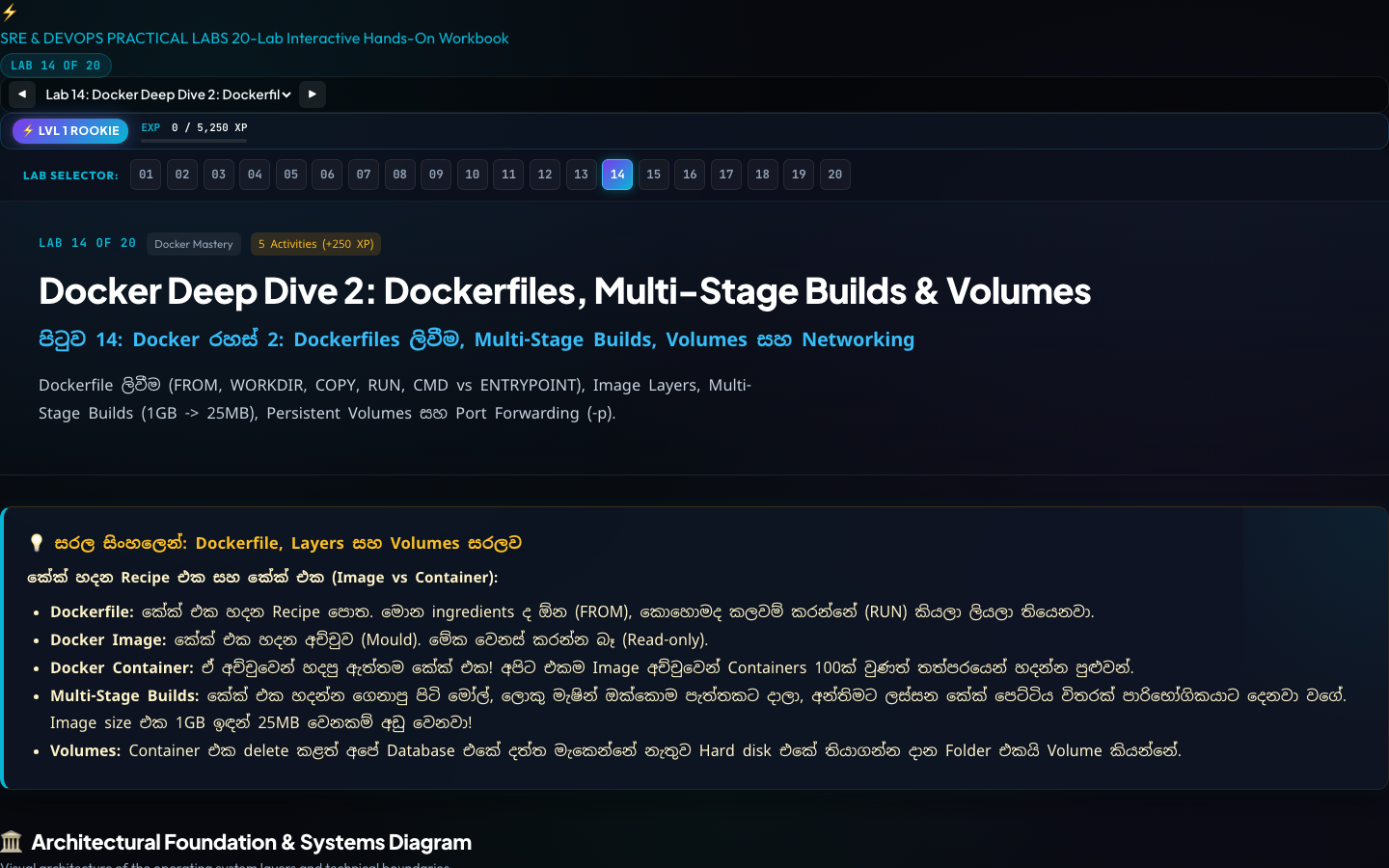
Task: Select lab 03 in lab selector
Action: [219, 175]
